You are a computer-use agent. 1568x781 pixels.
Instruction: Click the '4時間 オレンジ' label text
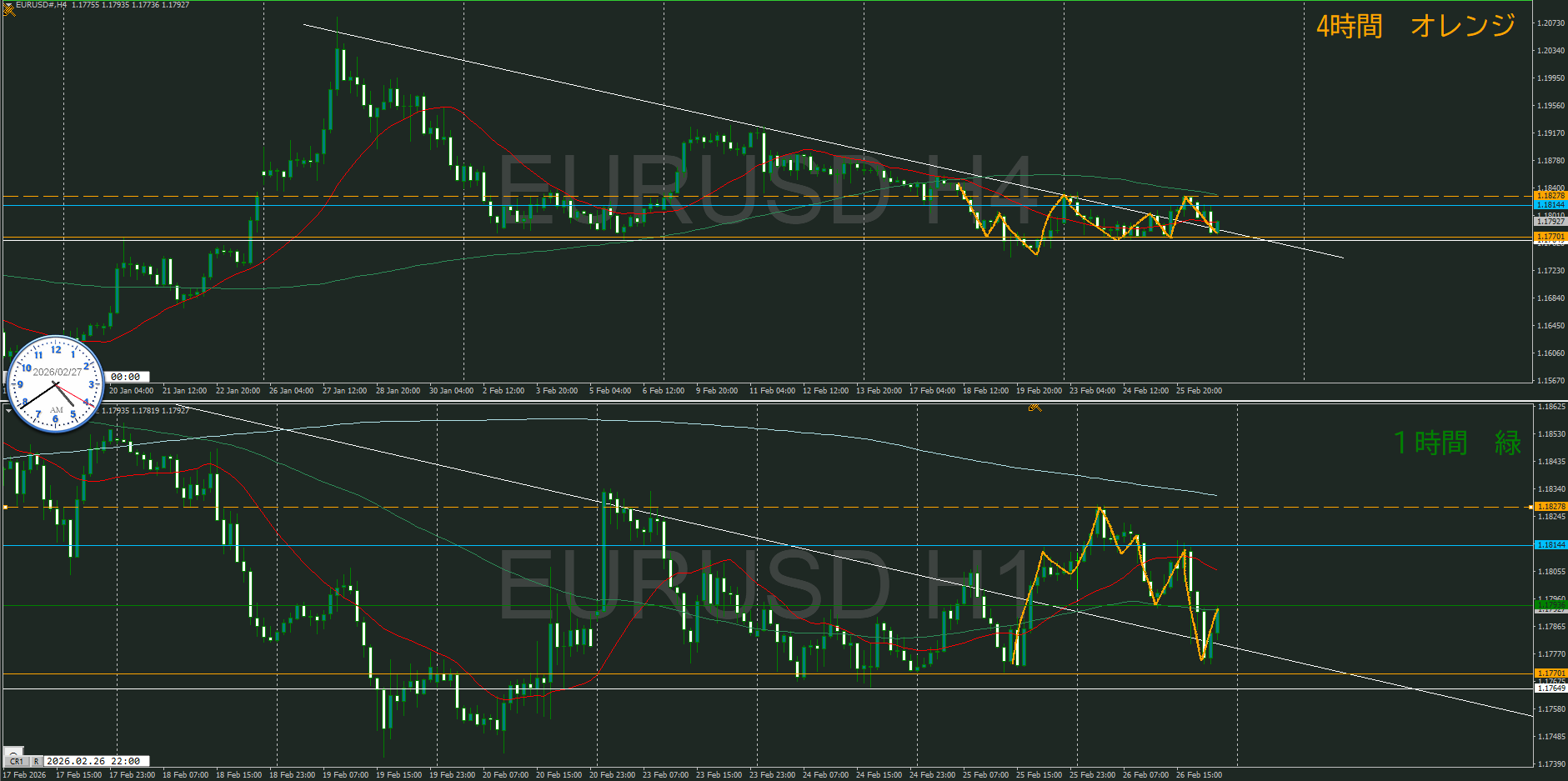(1415, 27)
